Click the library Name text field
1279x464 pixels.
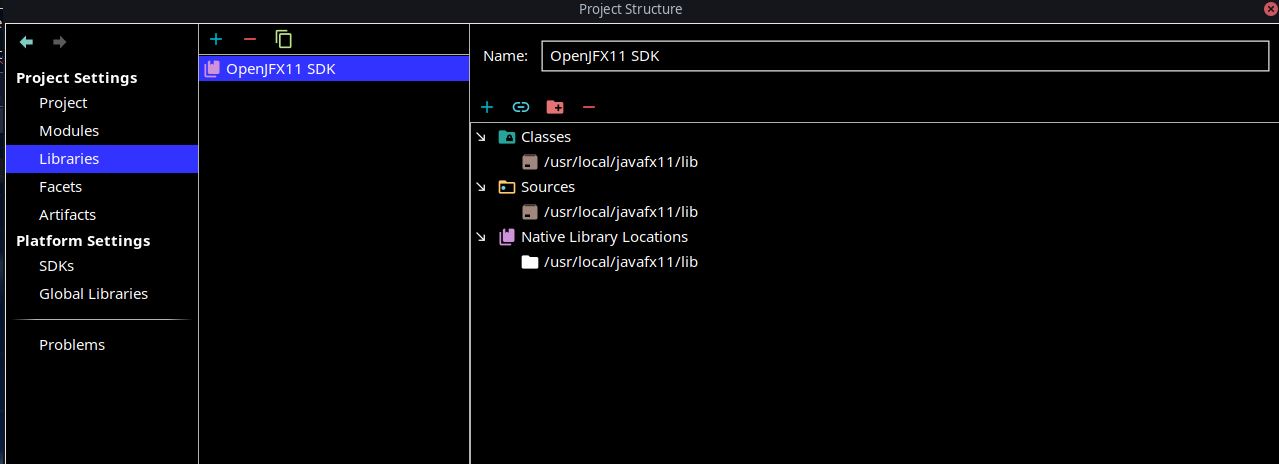point(904,56)
